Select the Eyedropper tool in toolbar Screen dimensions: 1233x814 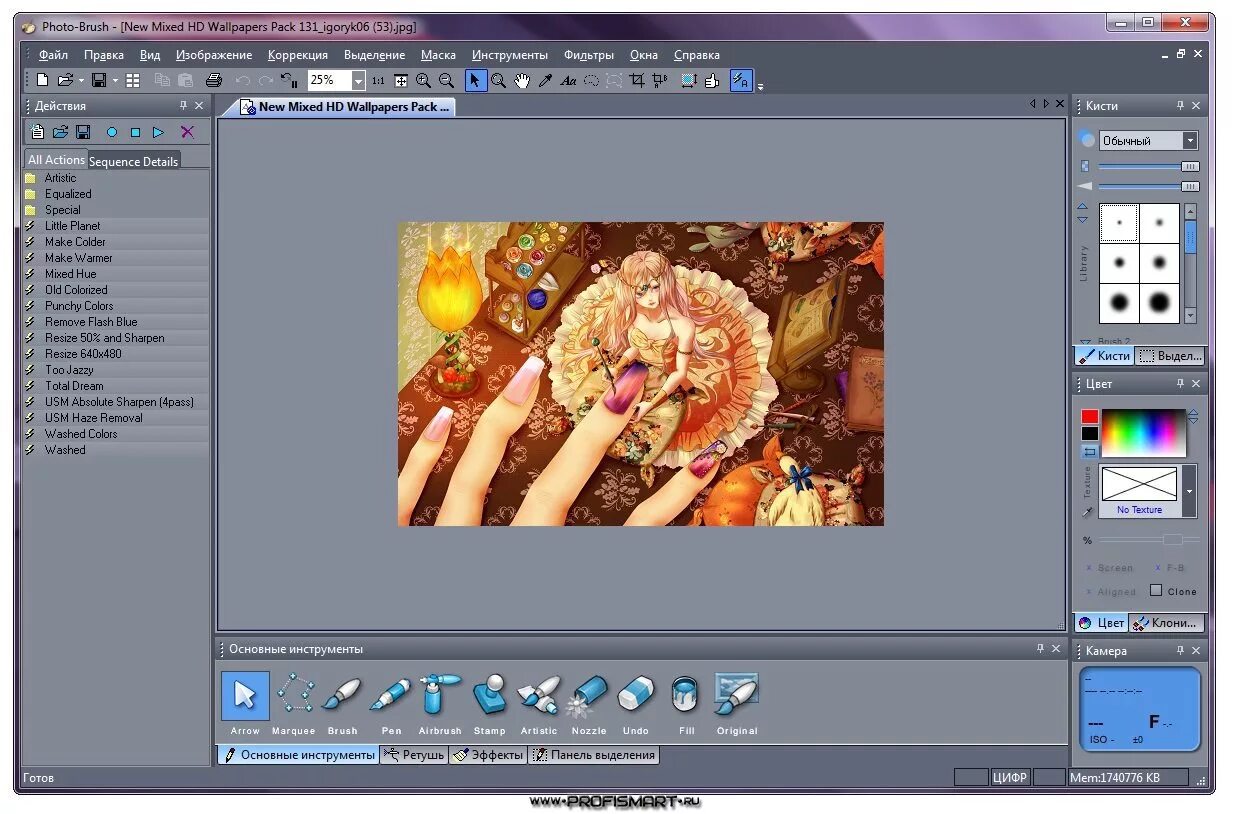click(545, 80)
